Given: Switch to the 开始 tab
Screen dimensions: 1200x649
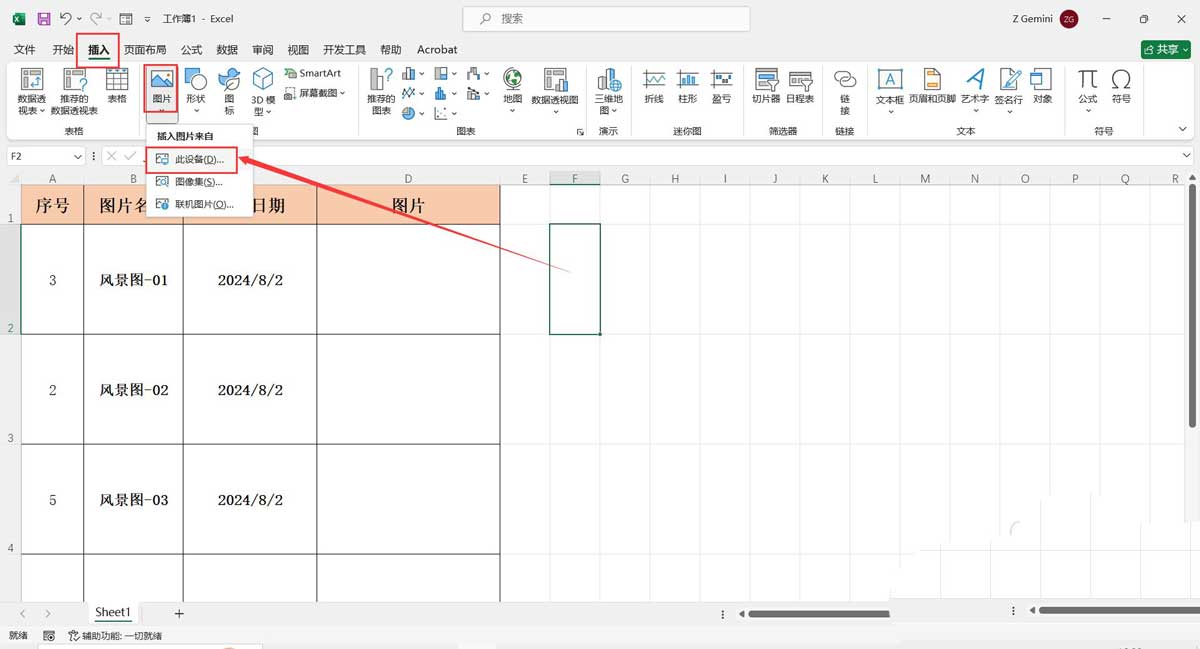Looking at the screenshot, I should click(x=63, y=49).
